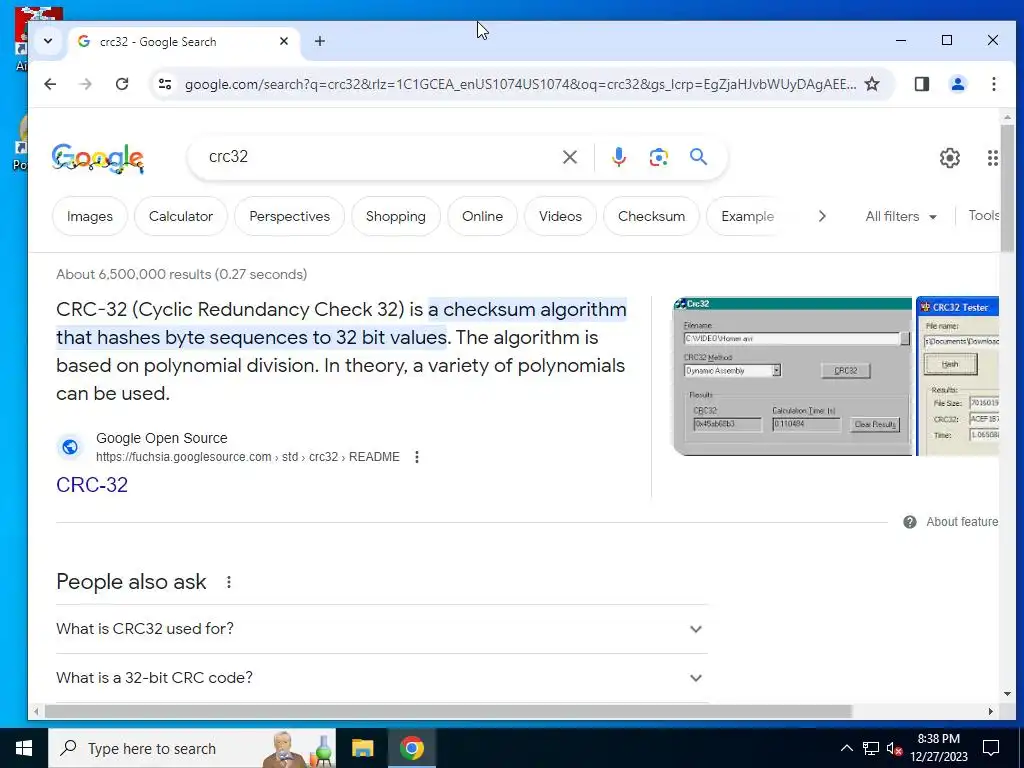Open the Chrome side panel icon
Screen dimensions: 1024x768
(921, 84)
